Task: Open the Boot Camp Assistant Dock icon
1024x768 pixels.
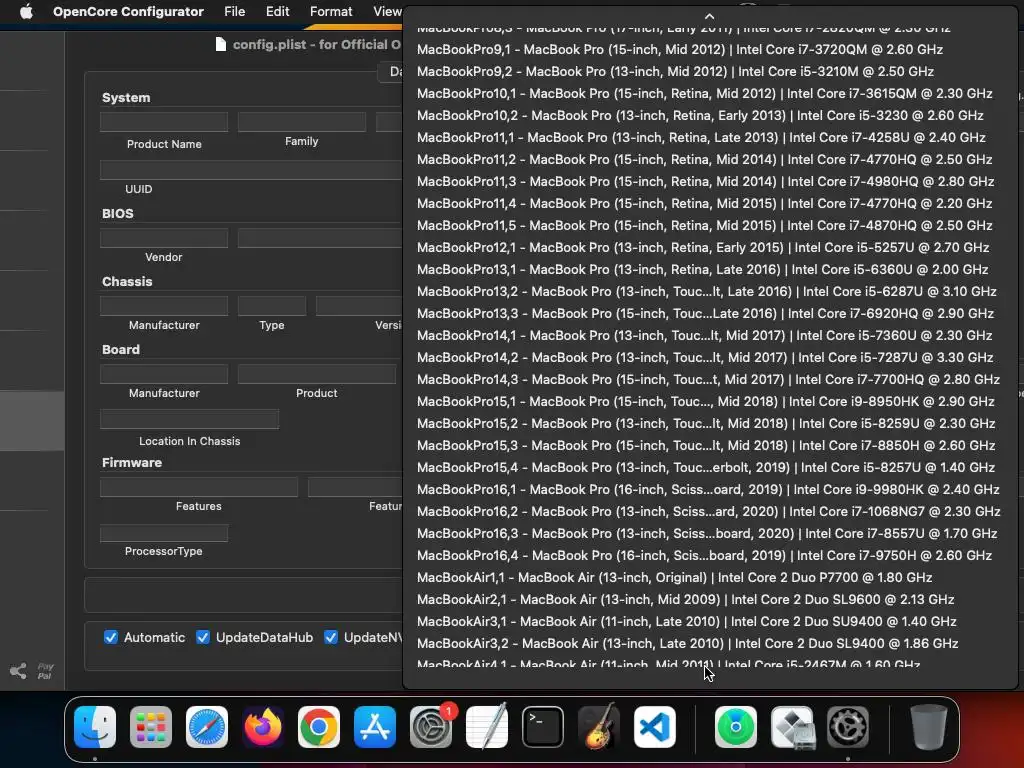Action: point(792,726)
